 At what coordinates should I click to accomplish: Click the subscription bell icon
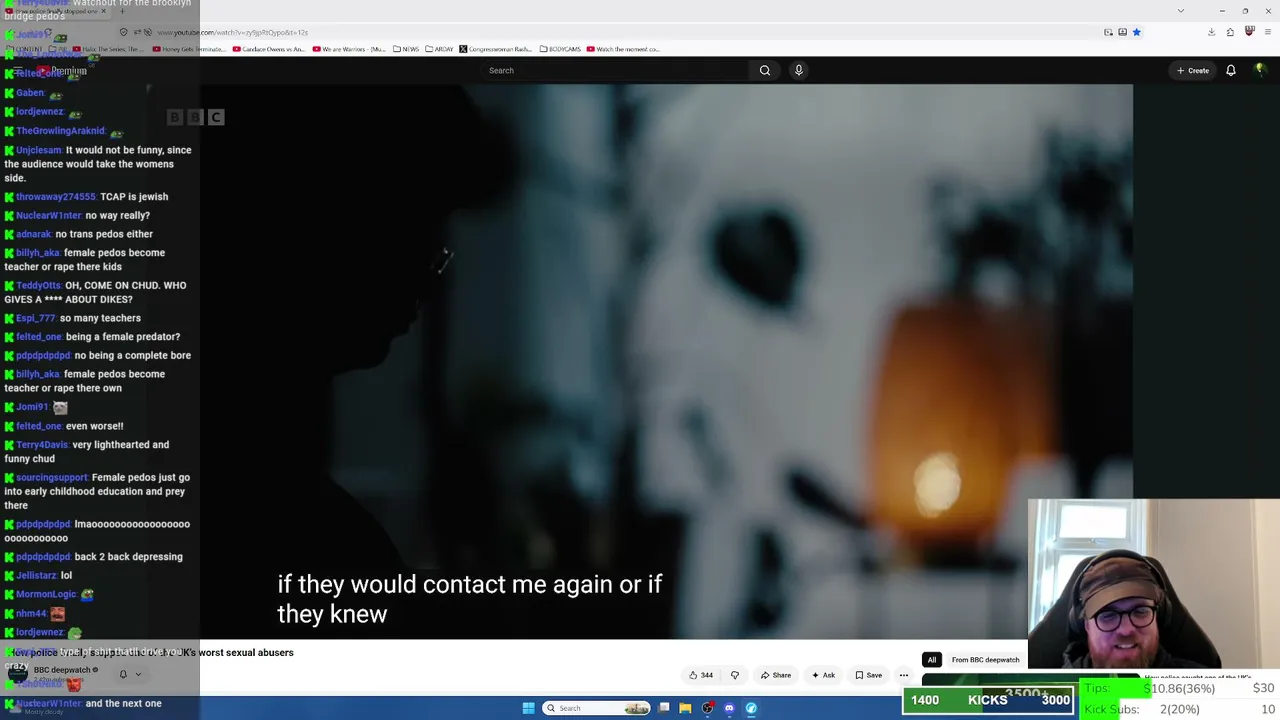pyautogui.click(x=123, y=675)
